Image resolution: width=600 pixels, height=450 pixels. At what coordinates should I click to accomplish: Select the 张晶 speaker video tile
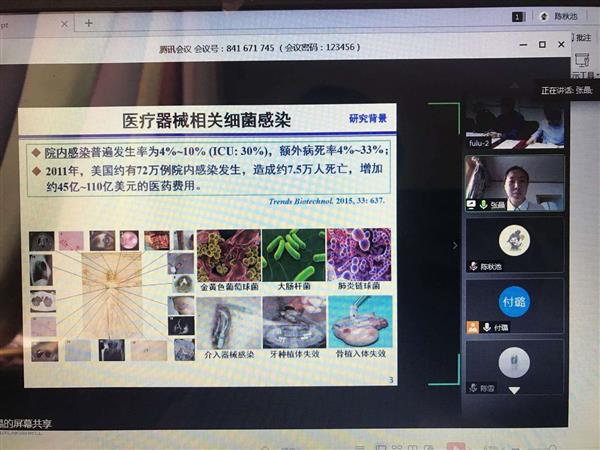(x=514, y=182)
